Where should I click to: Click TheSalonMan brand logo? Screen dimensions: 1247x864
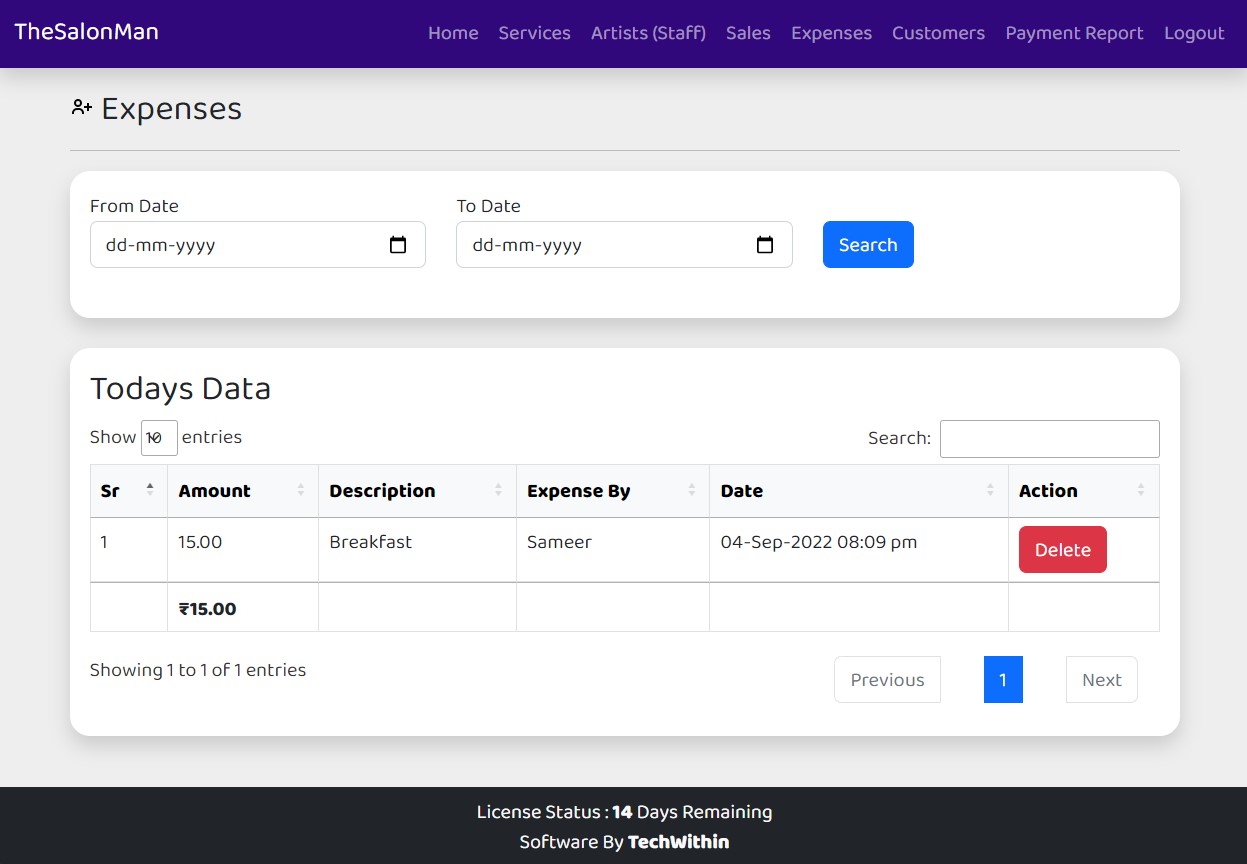tap(86, 31)
